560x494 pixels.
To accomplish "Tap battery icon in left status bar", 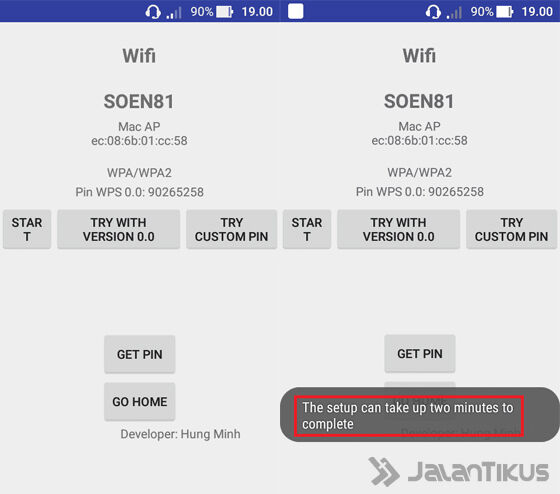I will point(225,12).
